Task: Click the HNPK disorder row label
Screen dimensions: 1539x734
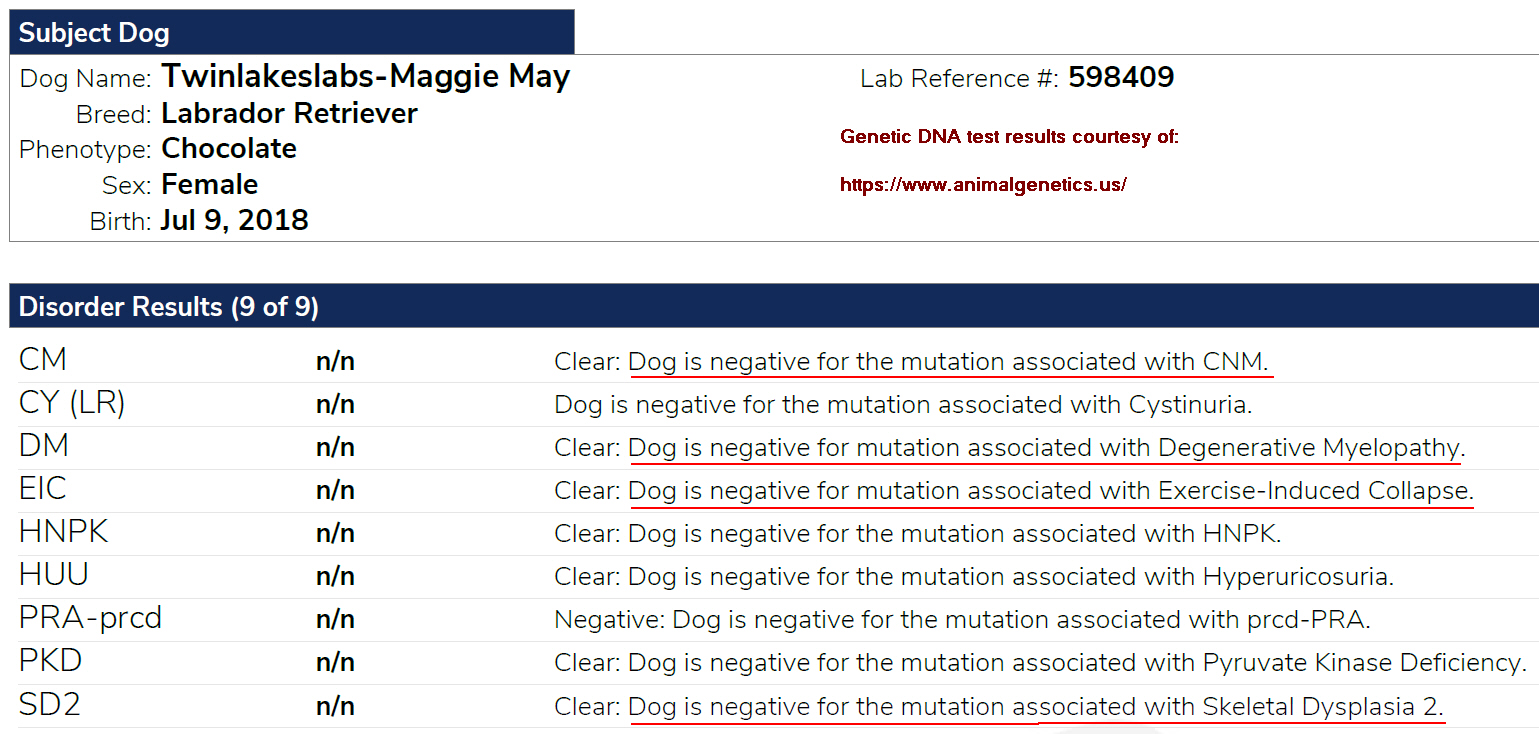Action: click(63, 532)
